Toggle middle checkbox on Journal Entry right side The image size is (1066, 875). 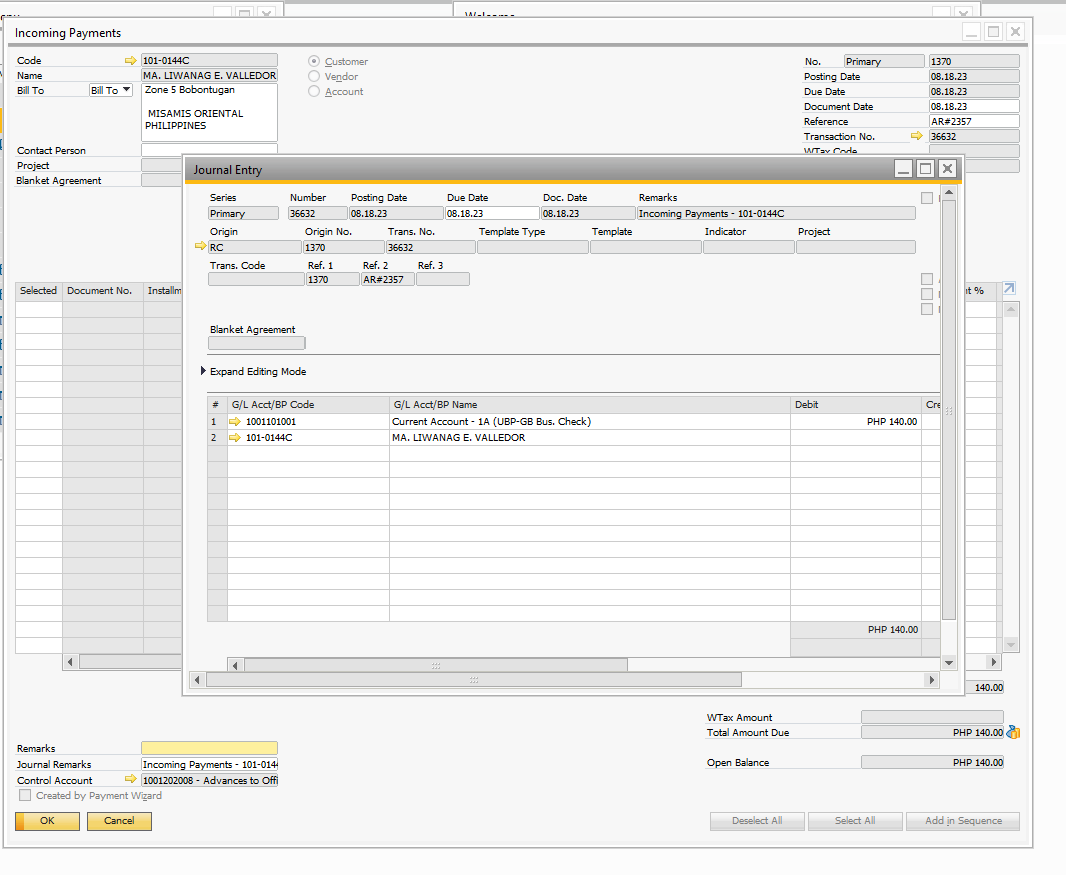927,294
